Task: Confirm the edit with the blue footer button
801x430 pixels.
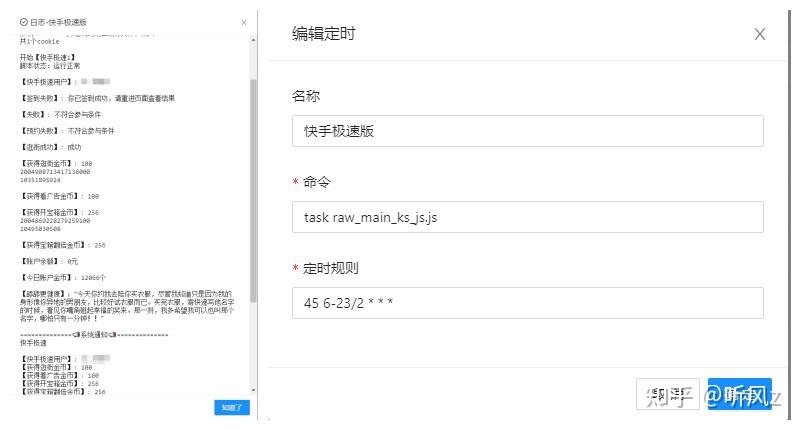Action: tap(738, 394)
